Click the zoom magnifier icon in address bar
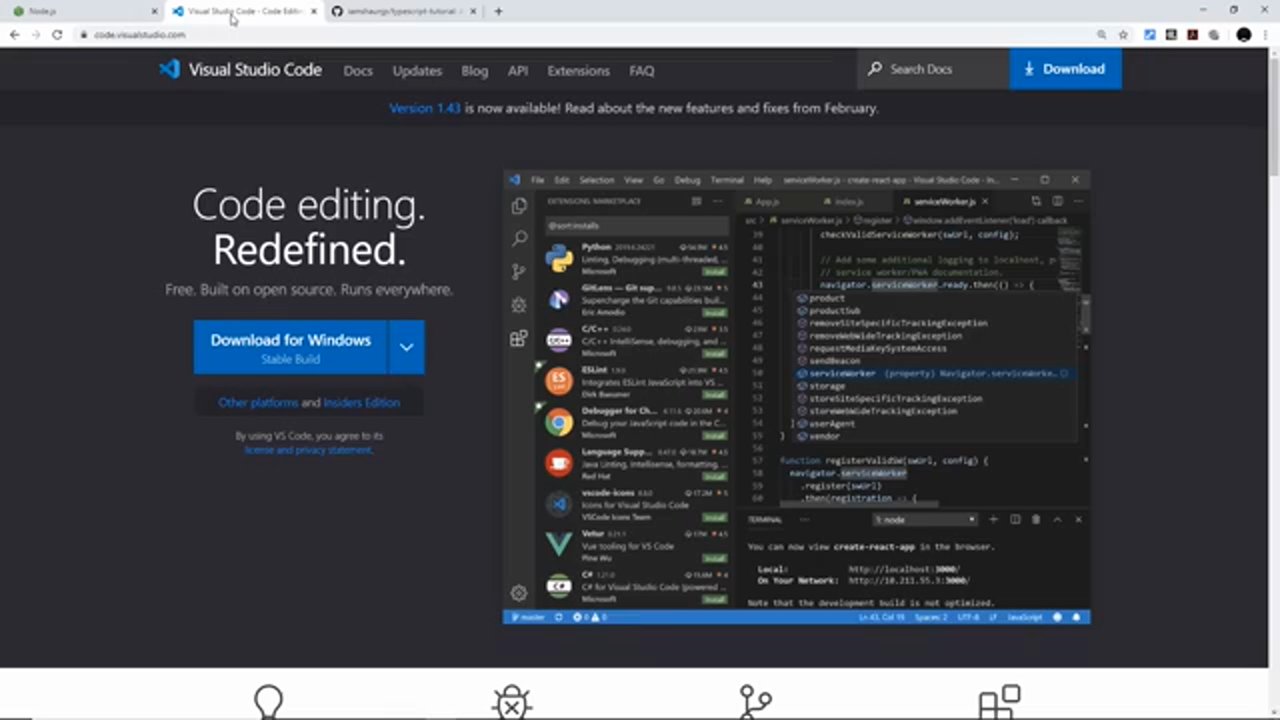 tap(1101, 34)
